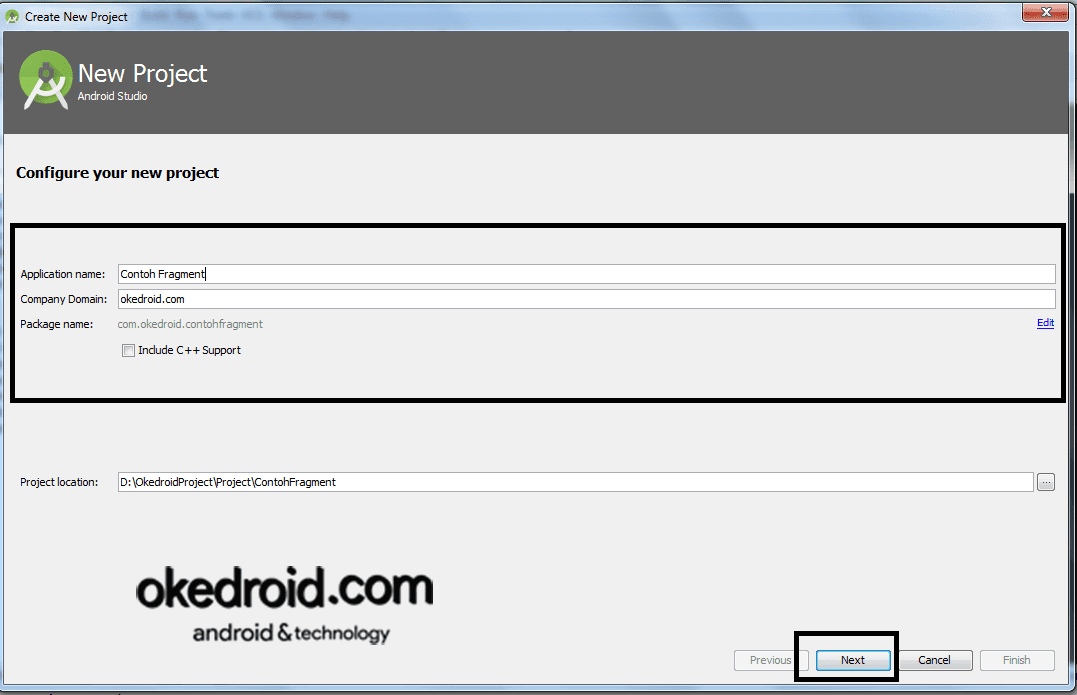Screen dimensions: 1077x695
Task: Click the Finish button
Action: pyautogui.click(x=1017, y=660)
